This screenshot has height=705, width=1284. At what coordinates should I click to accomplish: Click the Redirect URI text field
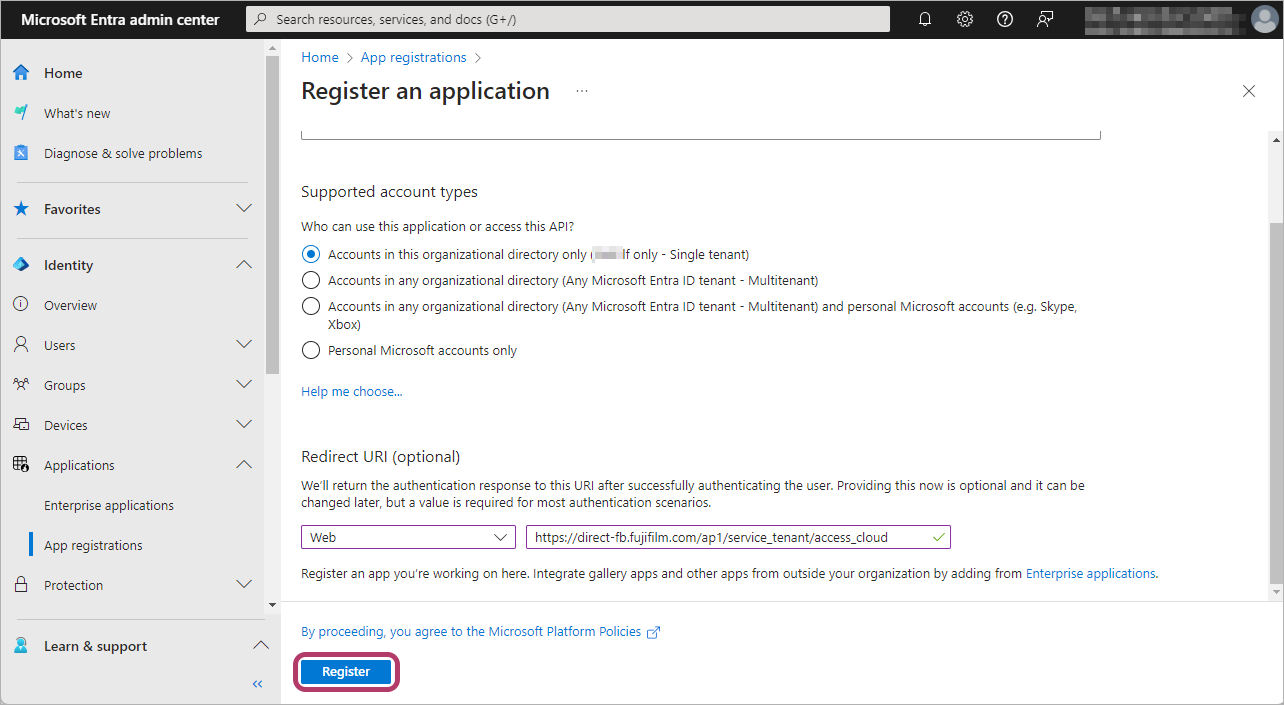pyautogui.click(x=728, y=537)
